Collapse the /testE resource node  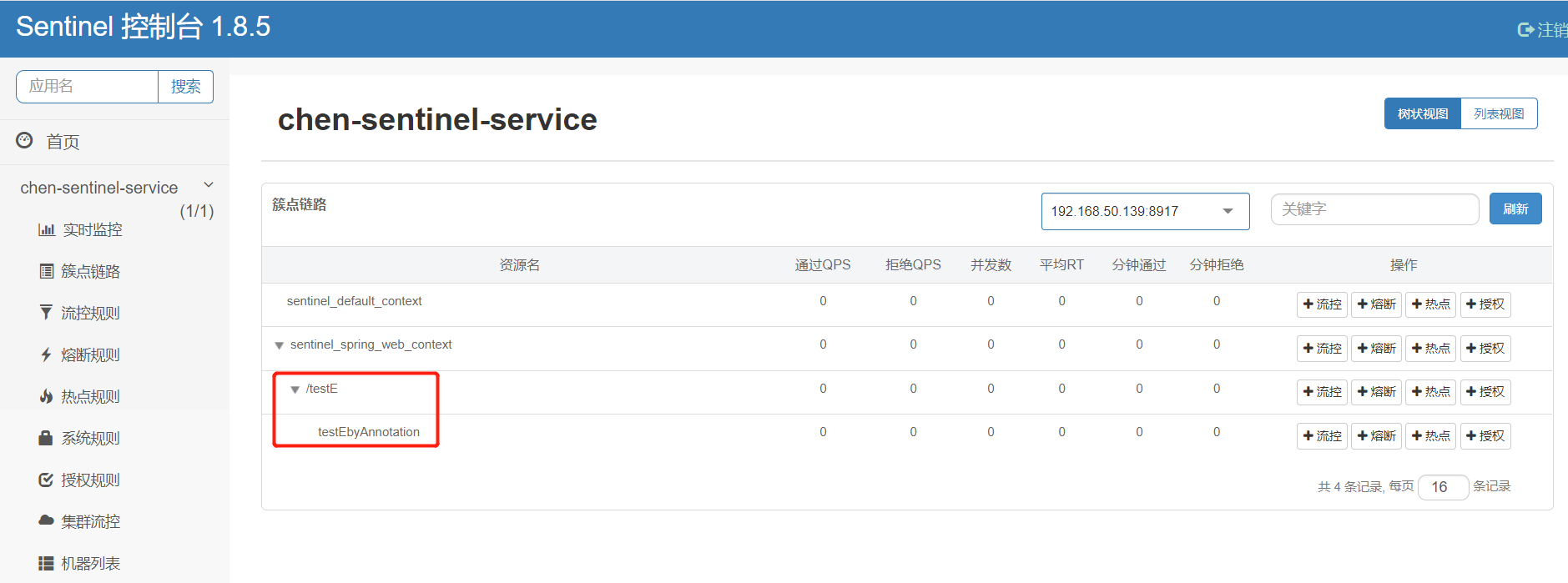[295, 390]
